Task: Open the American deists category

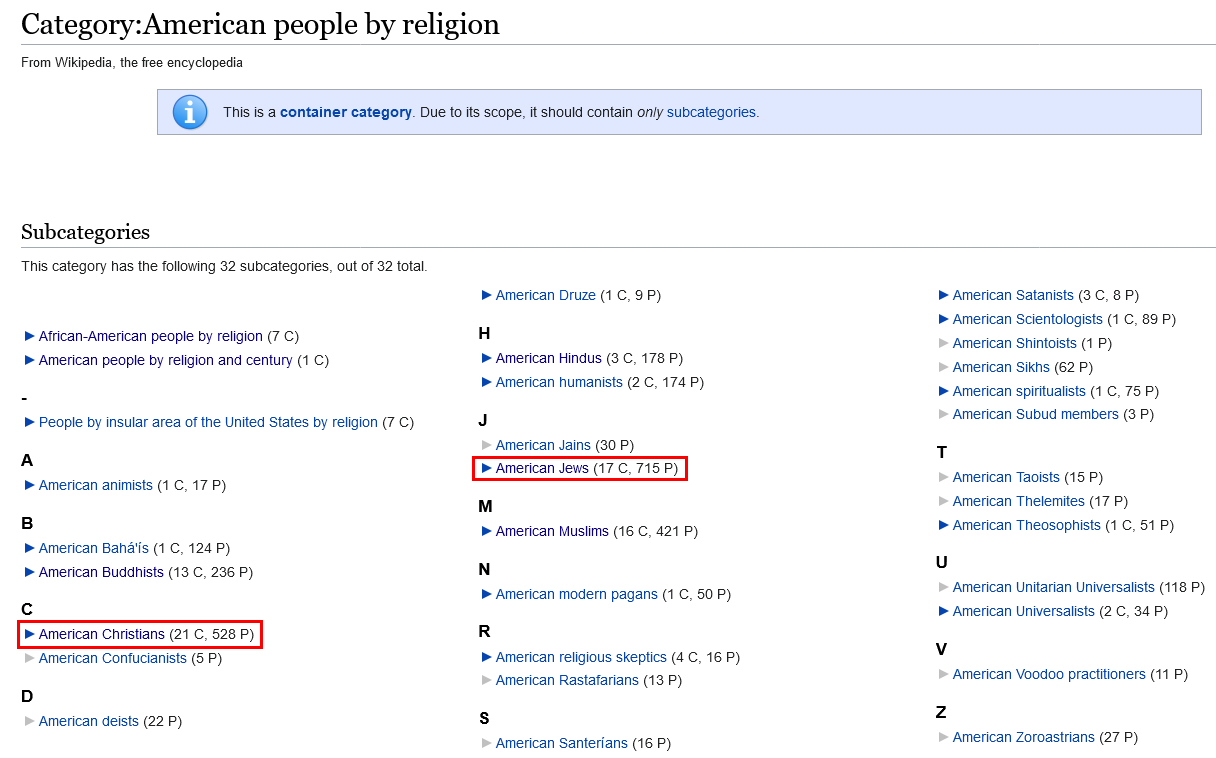Action: pyautogui.click(x=89, y=721)
